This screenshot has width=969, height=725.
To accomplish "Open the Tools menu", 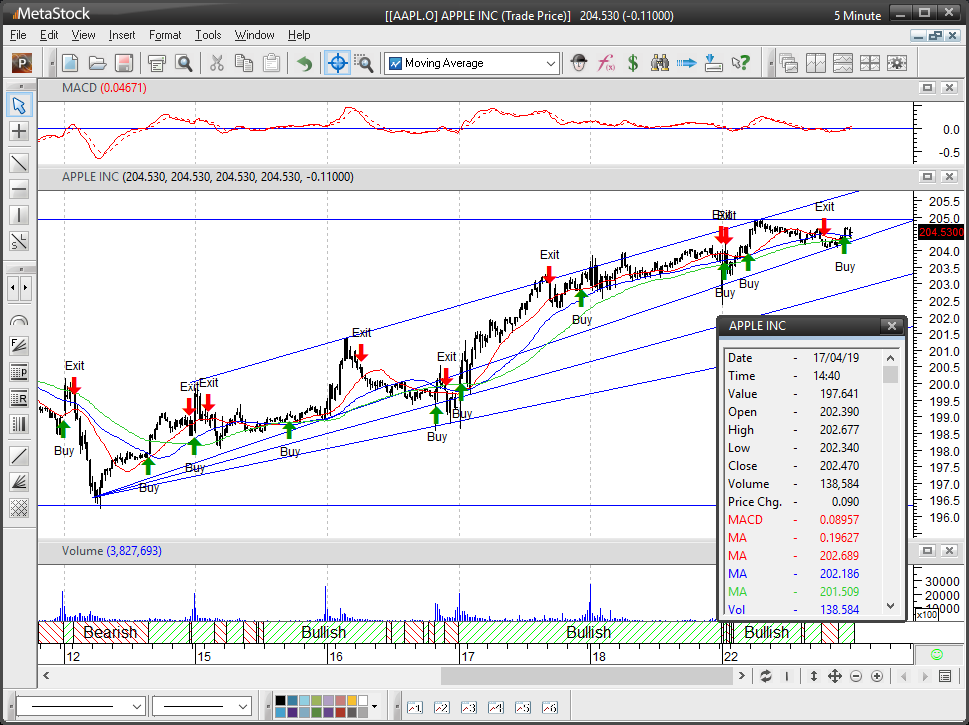I will [x=208, y=35].
